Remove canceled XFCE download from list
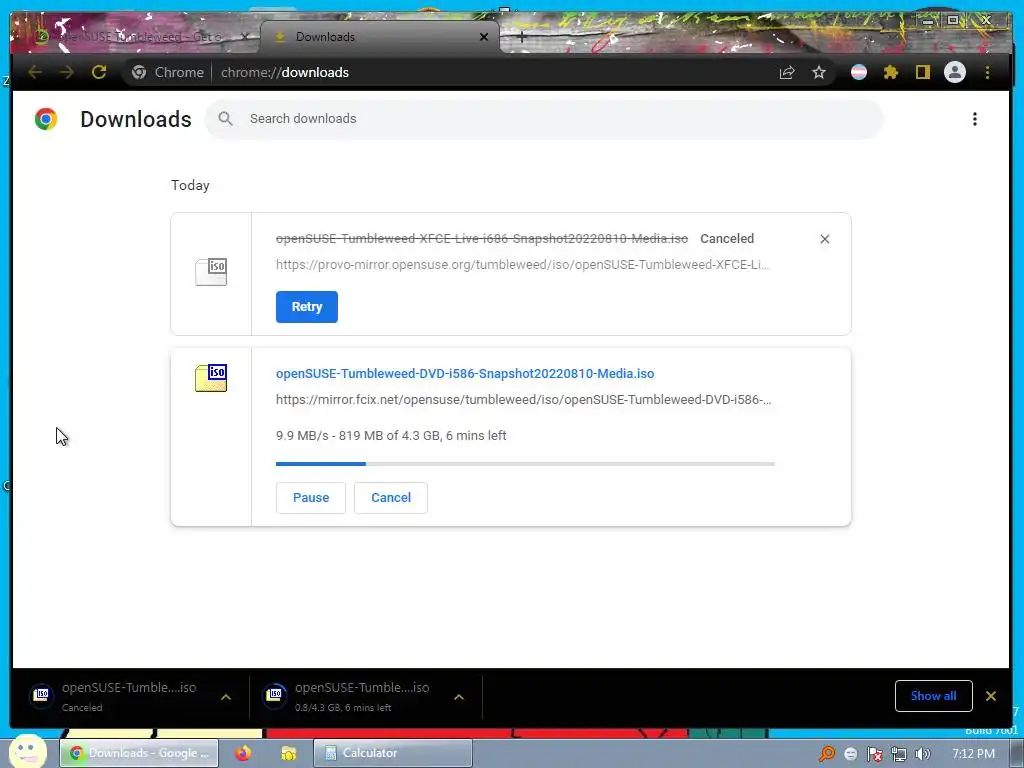Screen dimensions: 1024x768 tap(825, 239)
